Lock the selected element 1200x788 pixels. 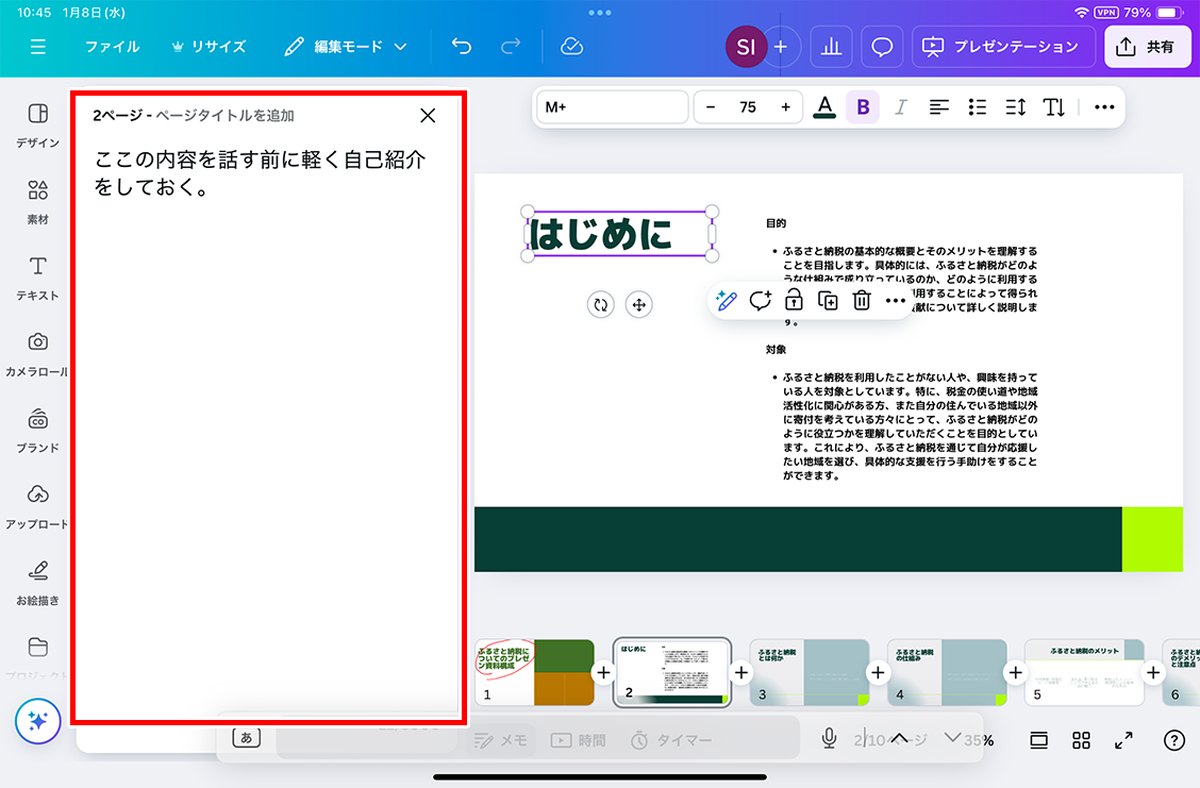[793, 301]
